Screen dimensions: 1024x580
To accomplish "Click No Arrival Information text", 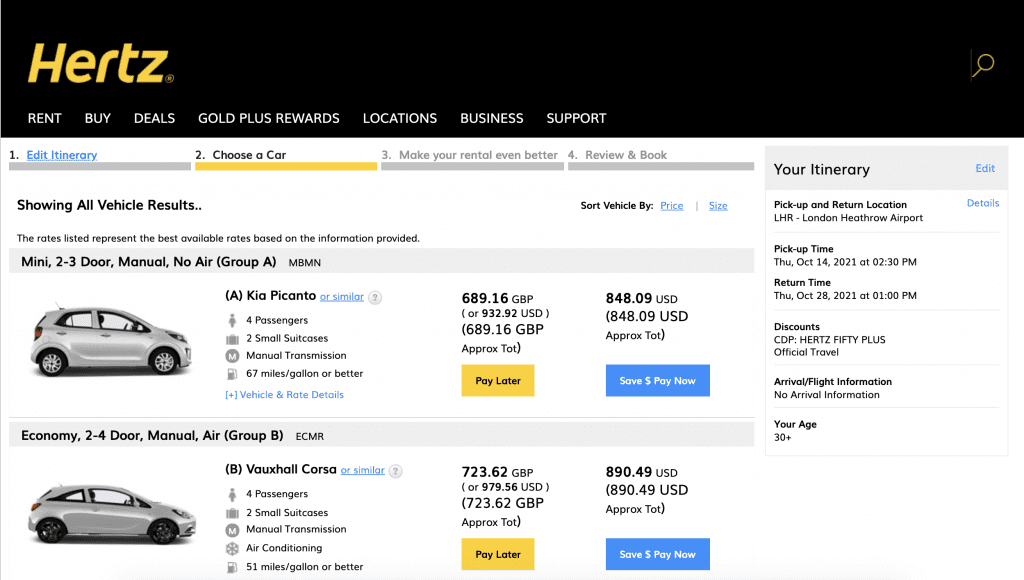I will 827,395.
